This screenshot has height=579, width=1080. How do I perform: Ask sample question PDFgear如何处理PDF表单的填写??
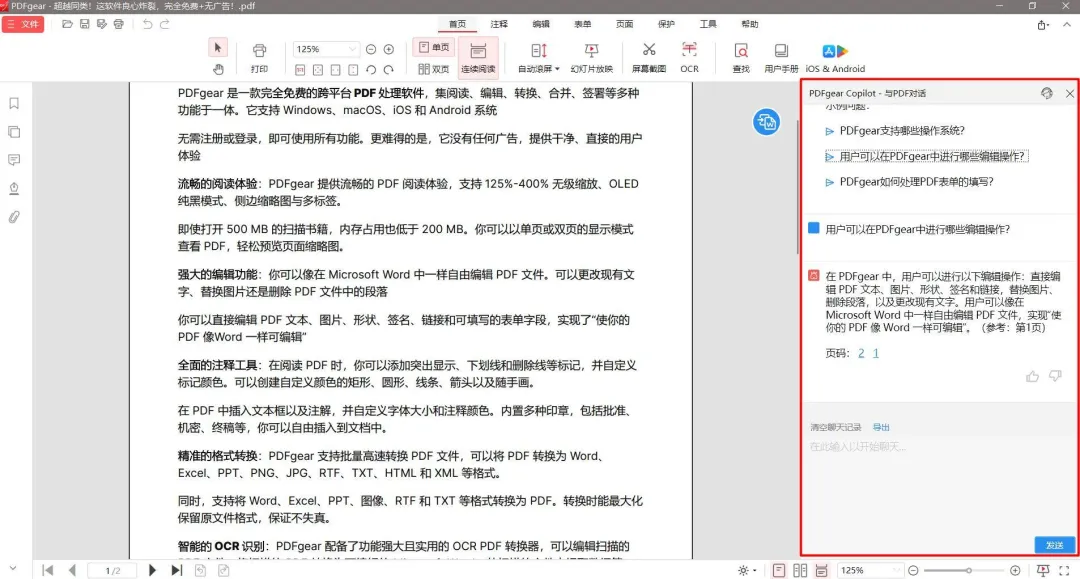coord(916,182)
